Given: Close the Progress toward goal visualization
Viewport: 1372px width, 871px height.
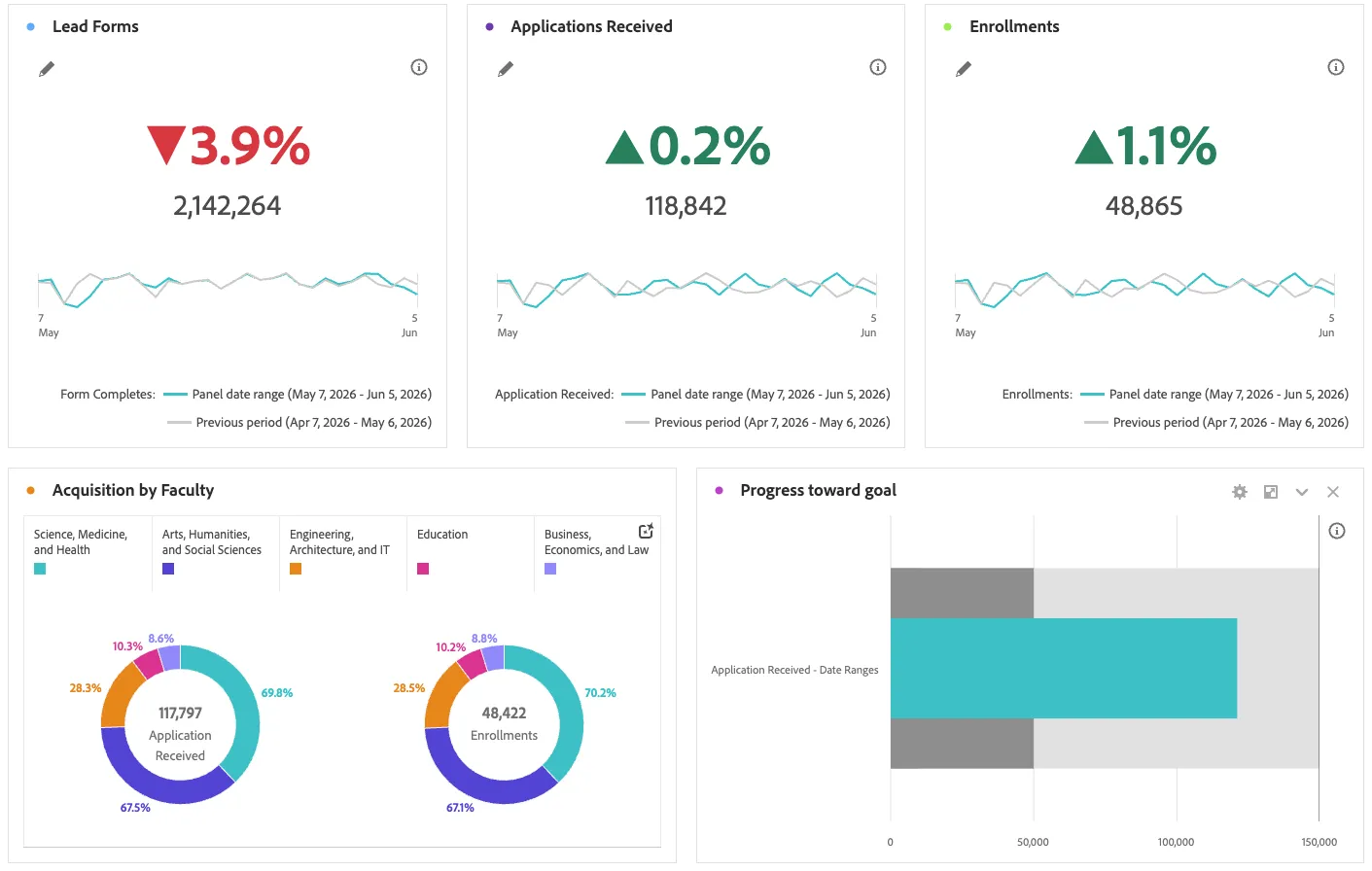Looking at the screenshot, I should point(1333,492).
